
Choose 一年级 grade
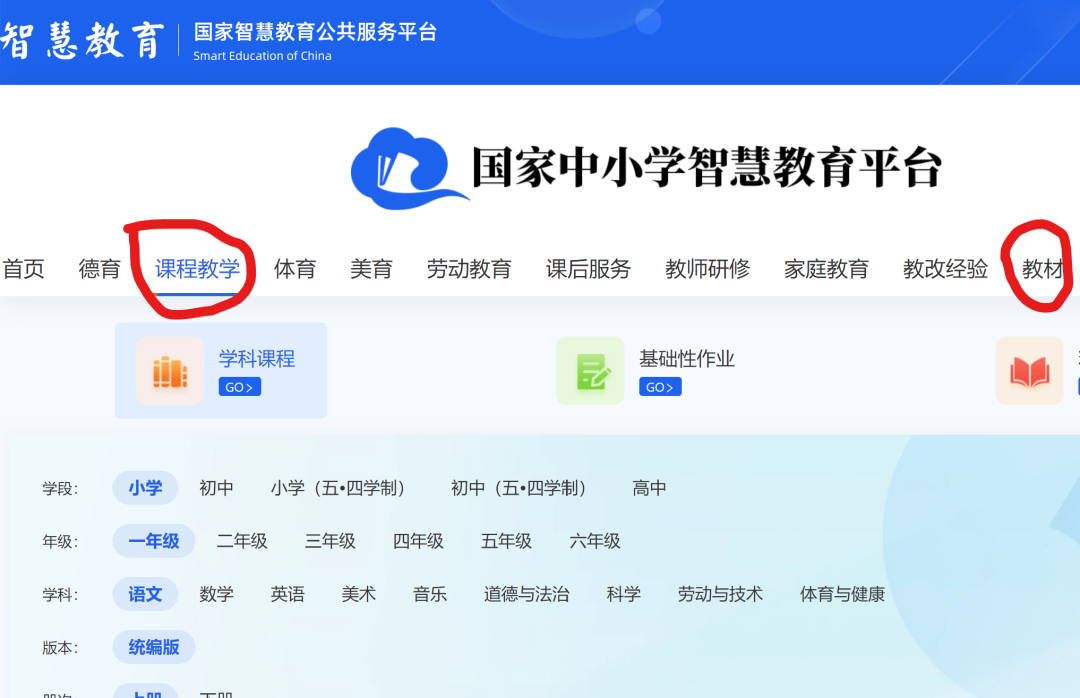point(154,542)
